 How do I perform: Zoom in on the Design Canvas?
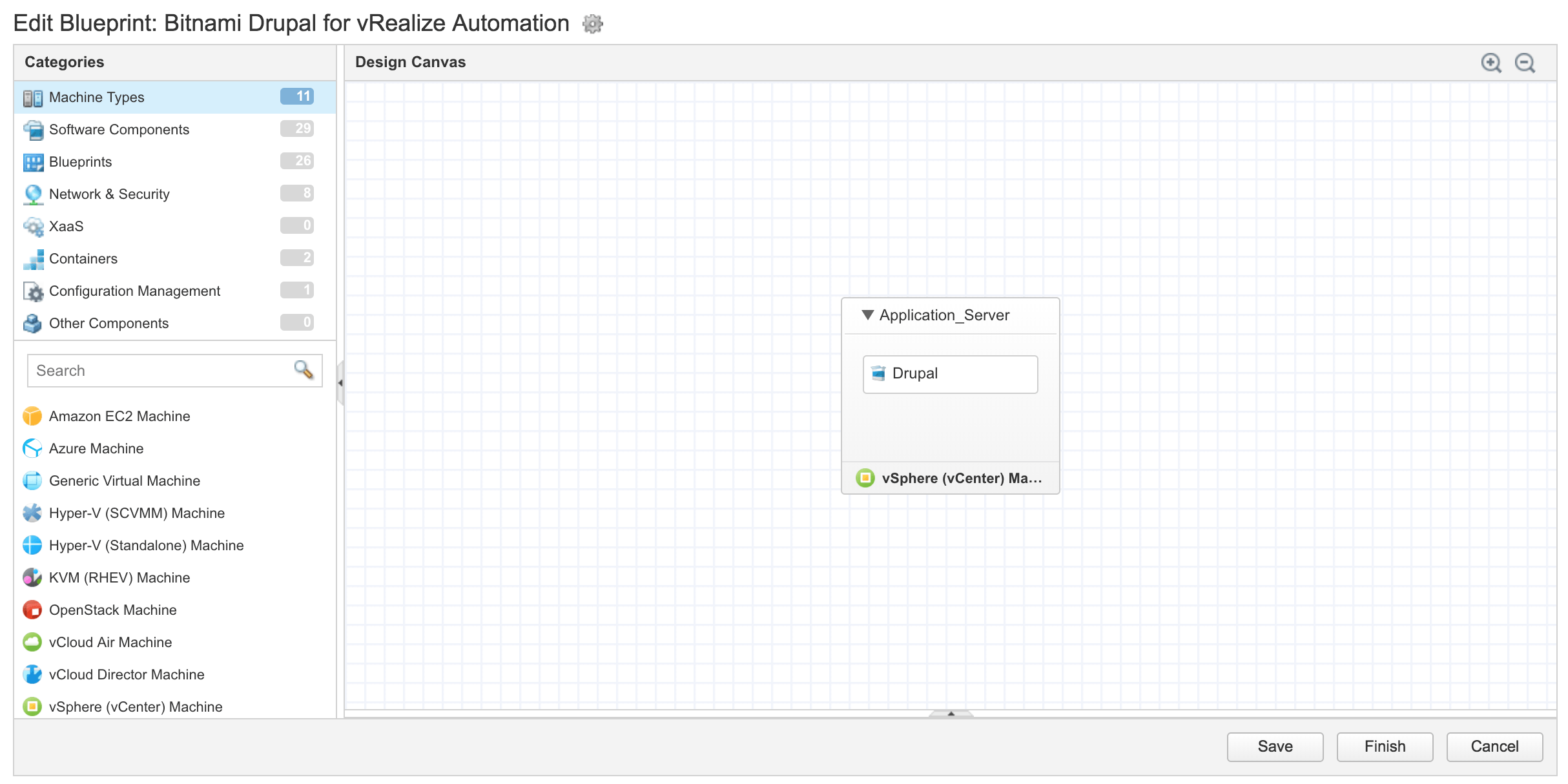(1491, 63)
